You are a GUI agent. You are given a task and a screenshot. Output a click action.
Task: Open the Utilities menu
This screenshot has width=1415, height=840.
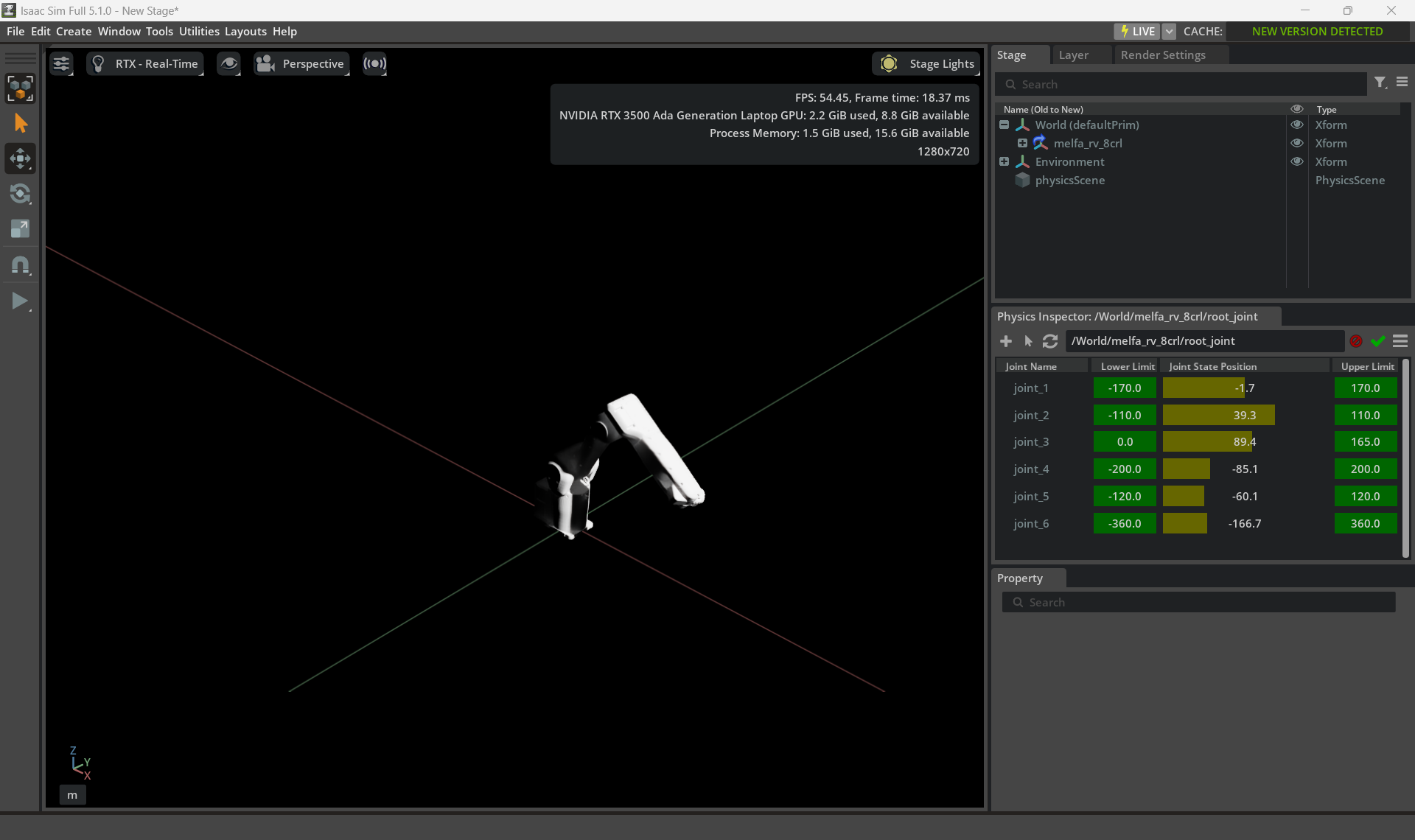[199, 32]
